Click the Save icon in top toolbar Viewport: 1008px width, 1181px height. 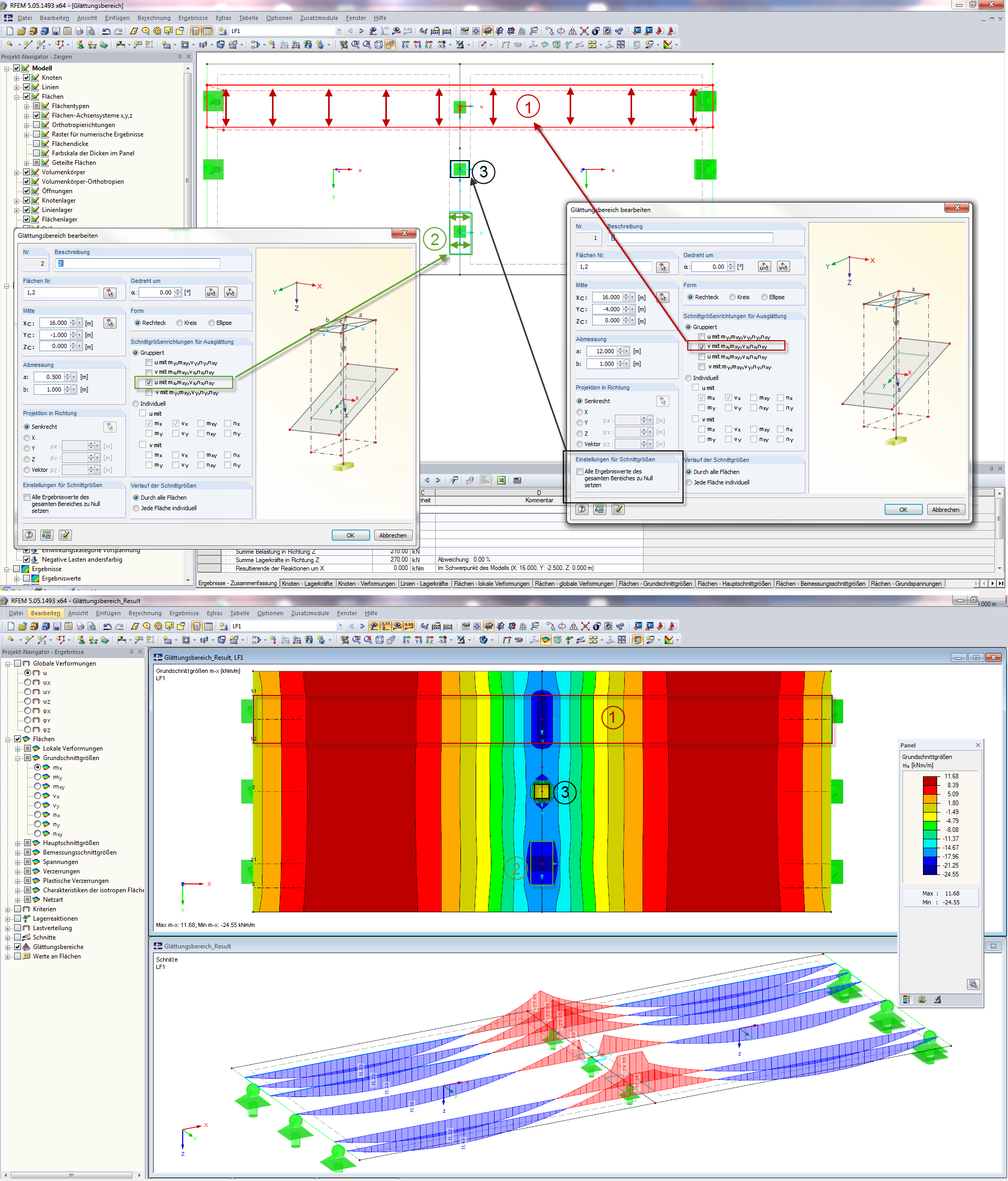click(56, 31)
